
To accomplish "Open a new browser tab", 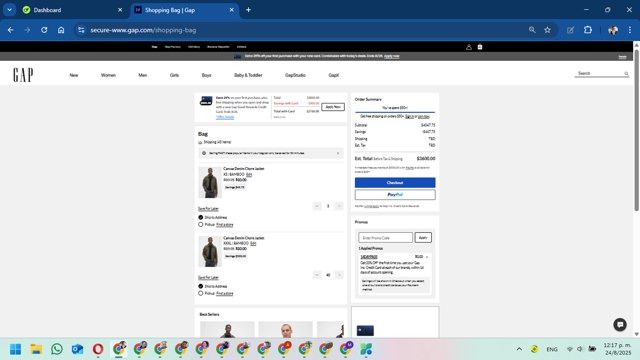I will pyautogui.click(x=248, y=10).
